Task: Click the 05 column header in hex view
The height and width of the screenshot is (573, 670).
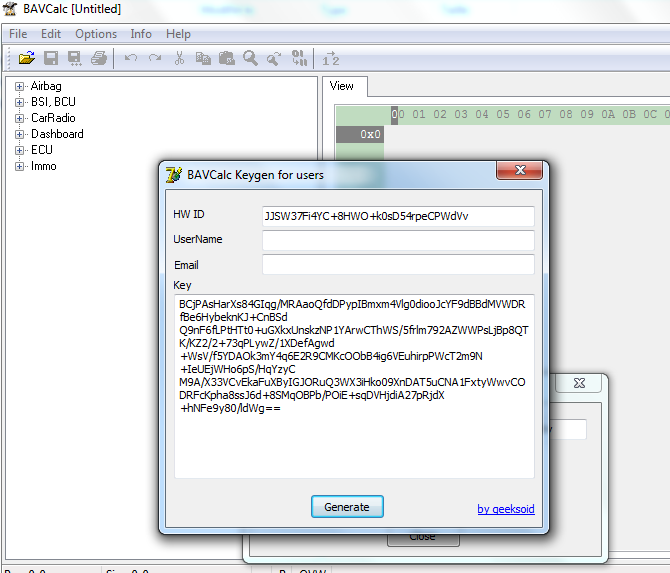Action: tap(503, 115)
